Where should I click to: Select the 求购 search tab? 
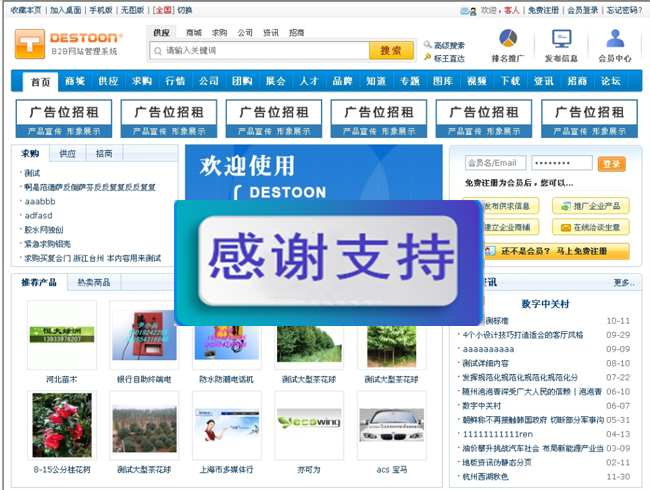pos(219,32)
